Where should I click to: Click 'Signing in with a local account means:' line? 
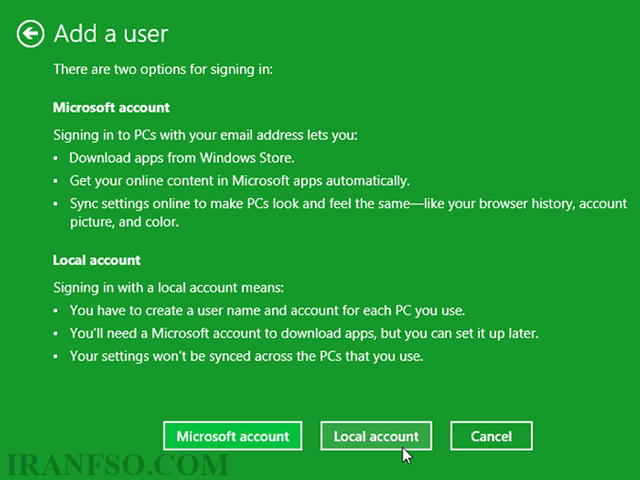[169, 288]
